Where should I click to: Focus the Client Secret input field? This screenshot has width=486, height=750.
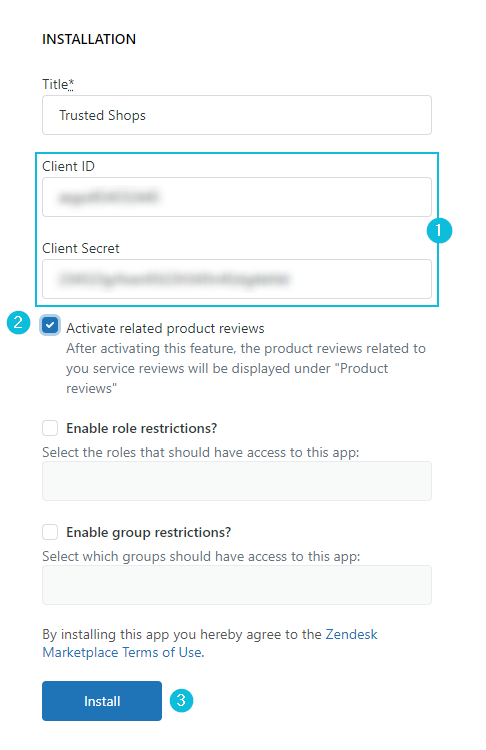point(237,279)
